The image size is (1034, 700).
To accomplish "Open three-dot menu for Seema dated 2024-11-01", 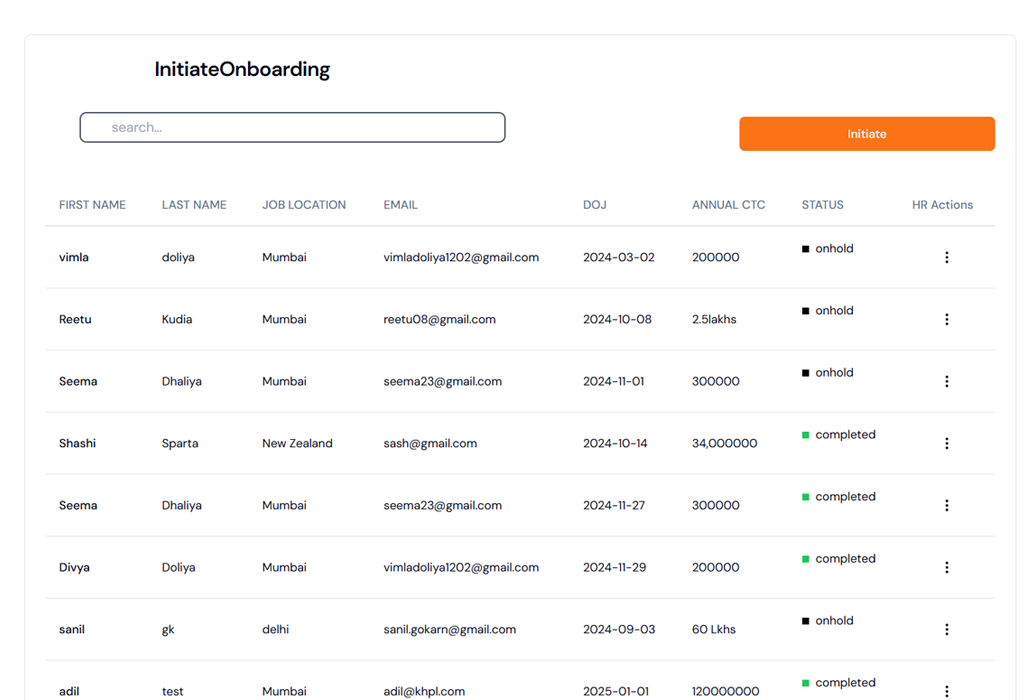I will 946,381.
